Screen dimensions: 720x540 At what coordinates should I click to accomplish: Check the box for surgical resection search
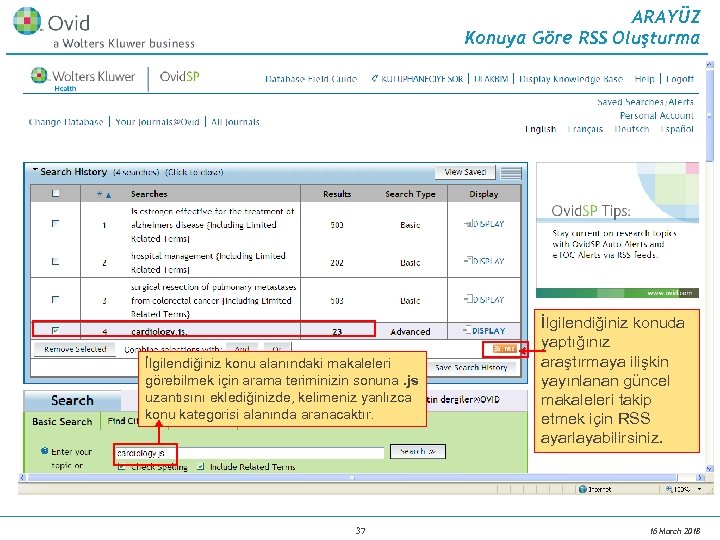point(55,299)
